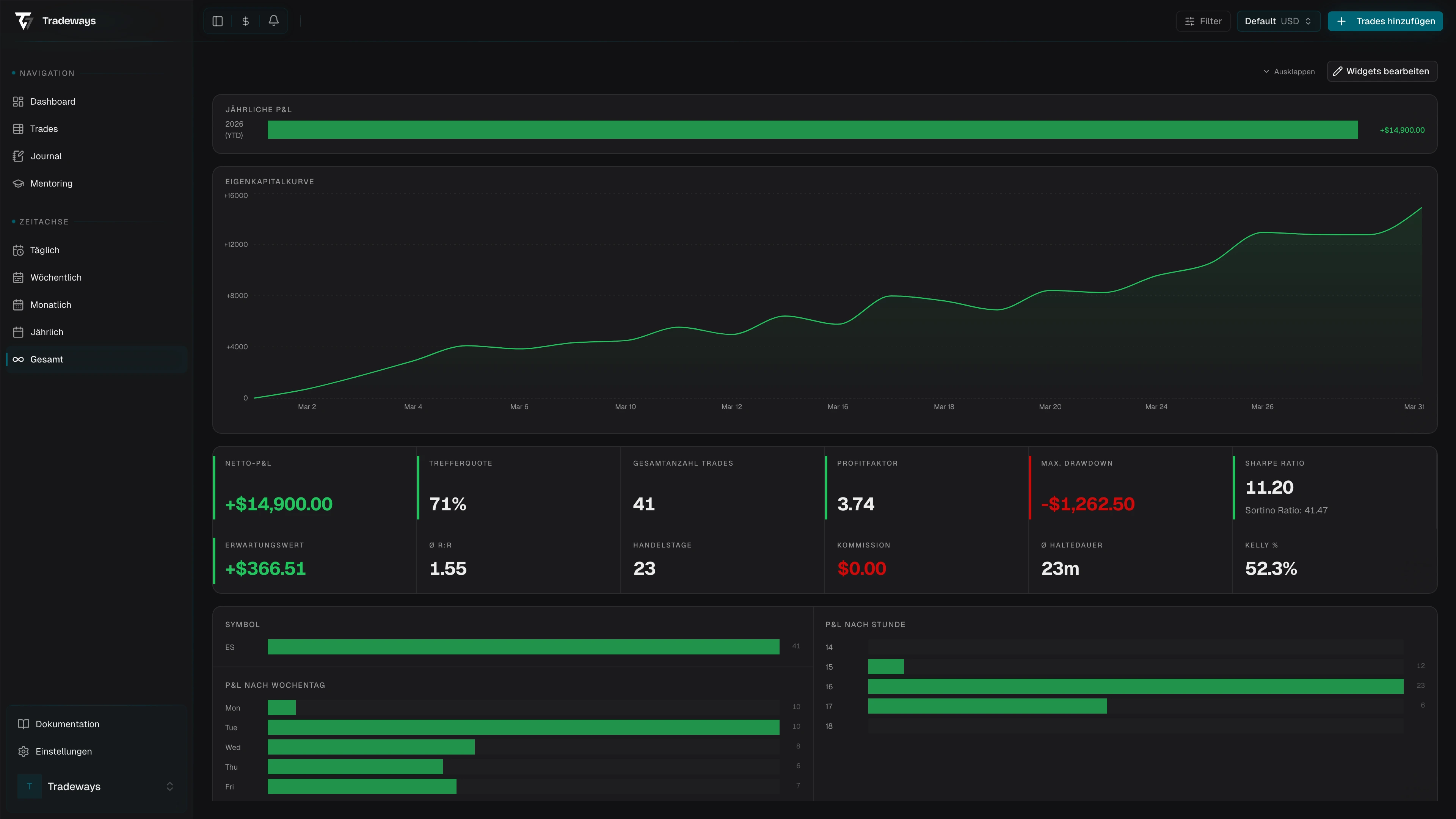Click the Tue bar in weekday chart
Viewport: 1456px width, 819px height.
tap(523, 727)
